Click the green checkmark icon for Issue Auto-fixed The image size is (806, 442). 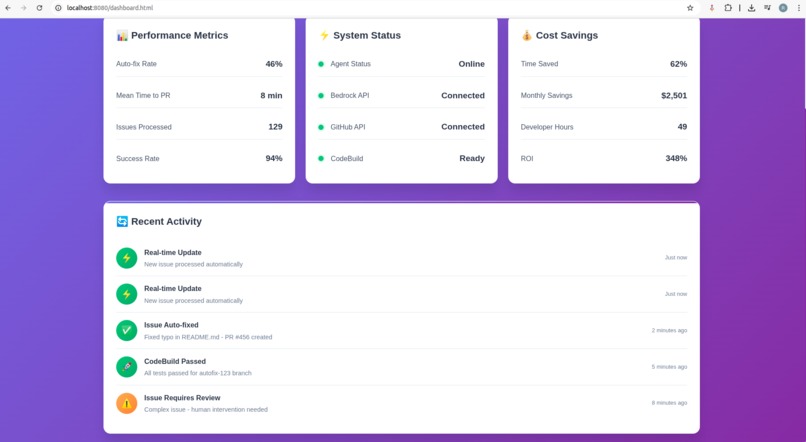tap(126, 330)
